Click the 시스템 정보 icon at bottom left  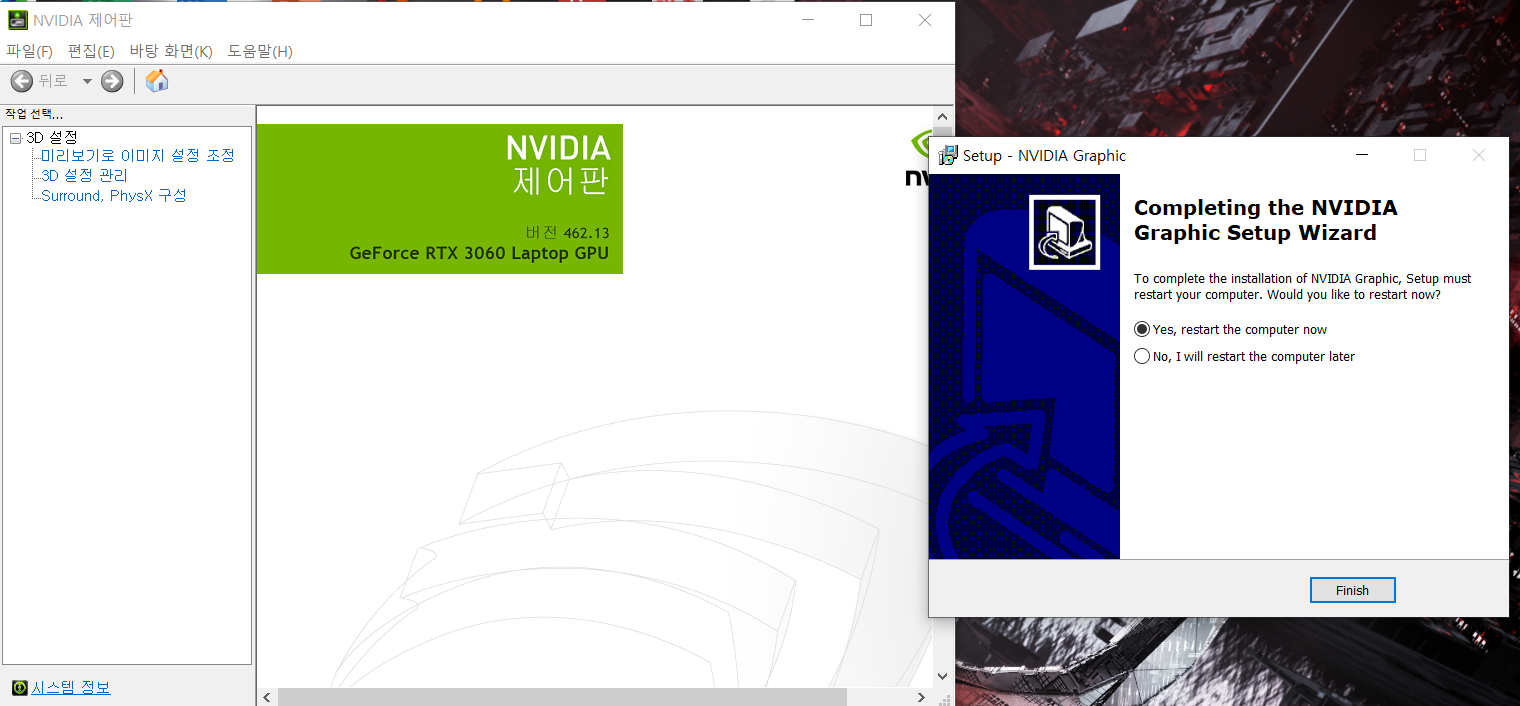pyautogui.click(x=19, y=688)
